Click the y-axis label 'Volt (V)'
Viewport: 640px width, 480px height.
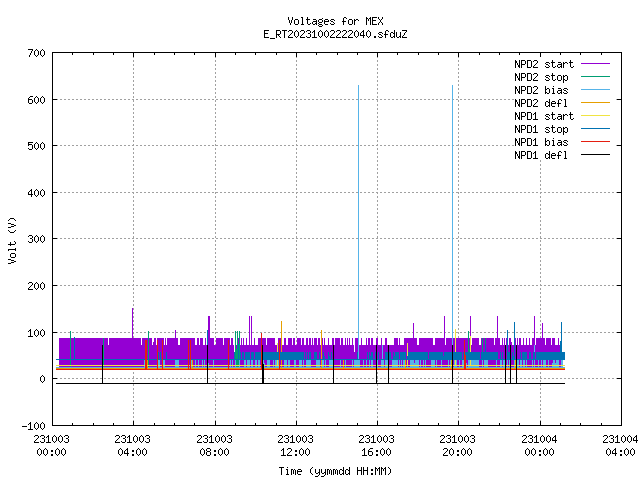tap(12, 240)
